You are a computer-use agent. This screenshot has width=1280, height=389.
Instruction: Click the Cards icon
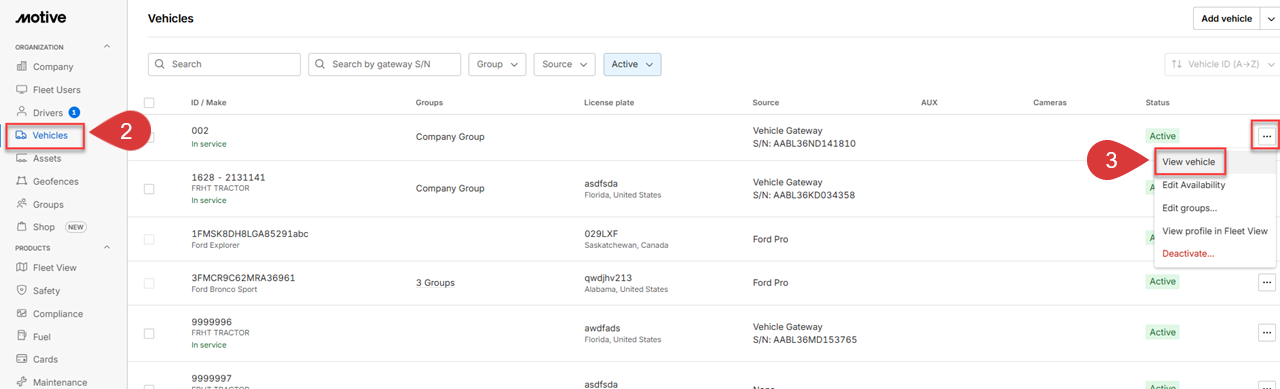(x=22, y=359)
